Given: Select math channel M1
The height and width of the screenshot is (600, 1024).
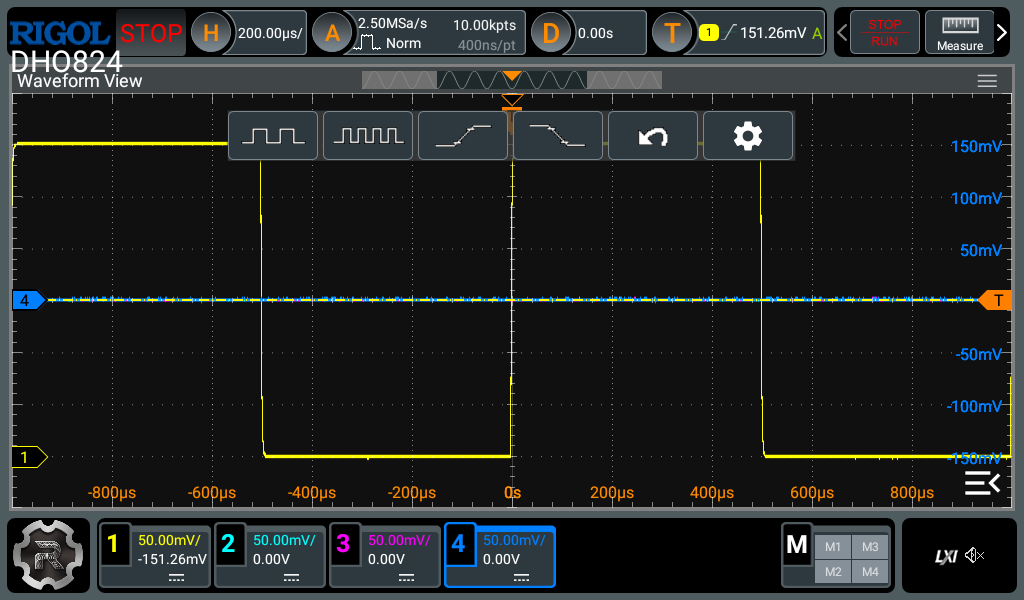Looking at the screenshot, I should (833, 547).
